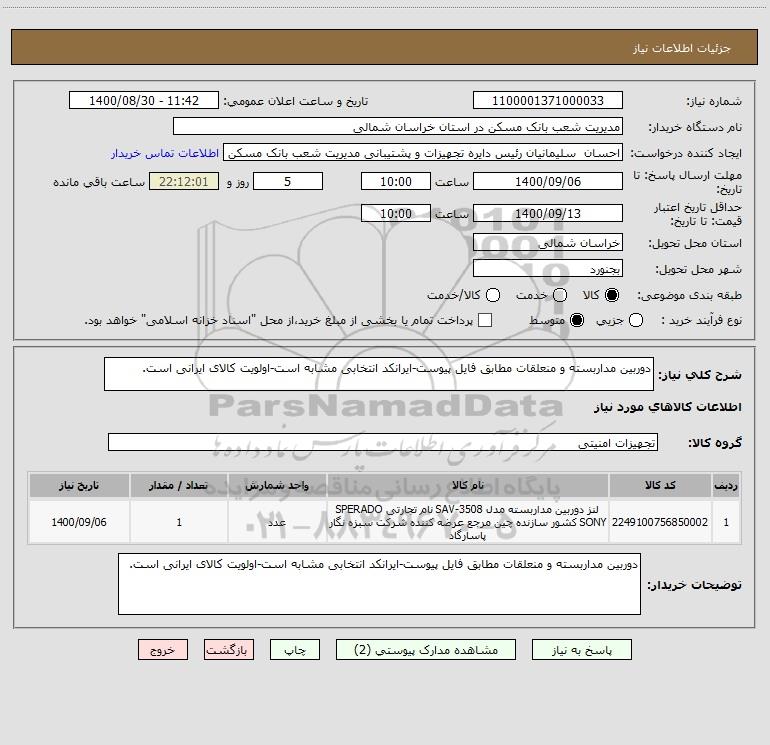The image size is (770, 745).
Task: Click the تاریخ نیاز column header
Action: point(79,486)
